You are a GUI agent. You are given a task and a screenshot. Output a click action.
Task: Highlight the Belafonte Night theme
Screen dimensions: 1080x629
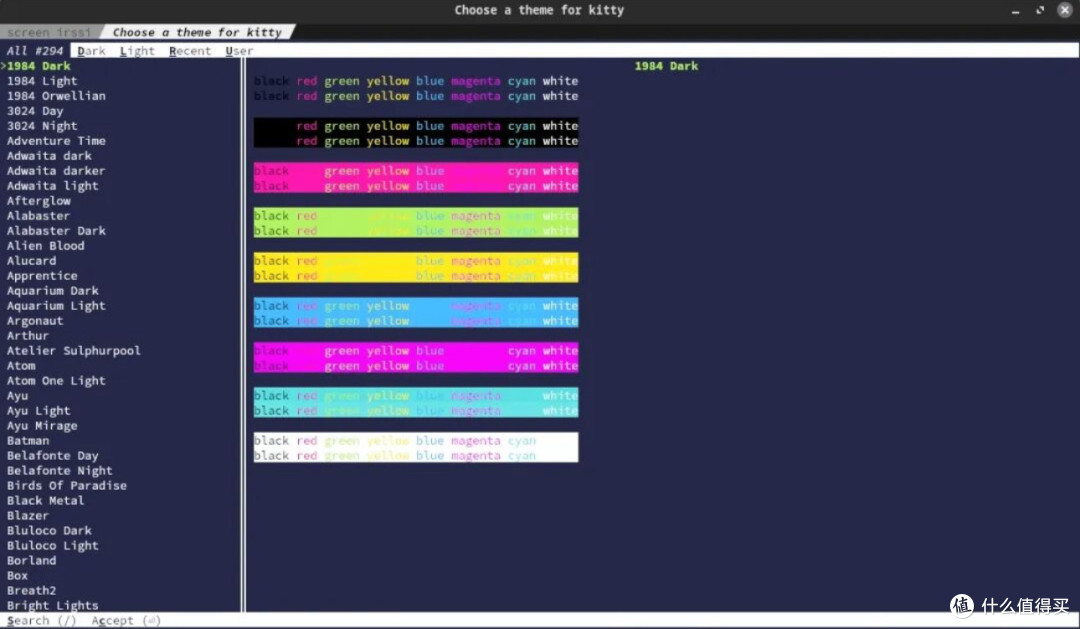pos(59,471)
